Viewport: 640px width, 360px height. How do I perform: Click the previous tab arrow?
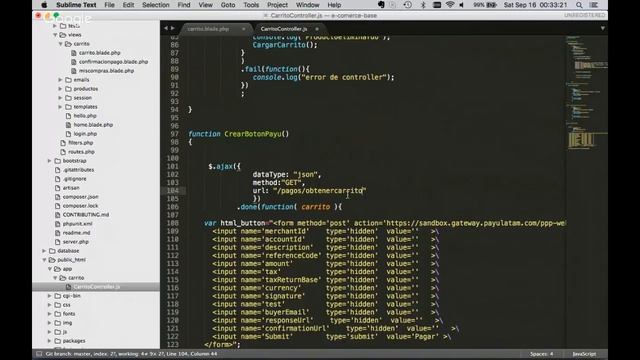[x=166, y=28]
